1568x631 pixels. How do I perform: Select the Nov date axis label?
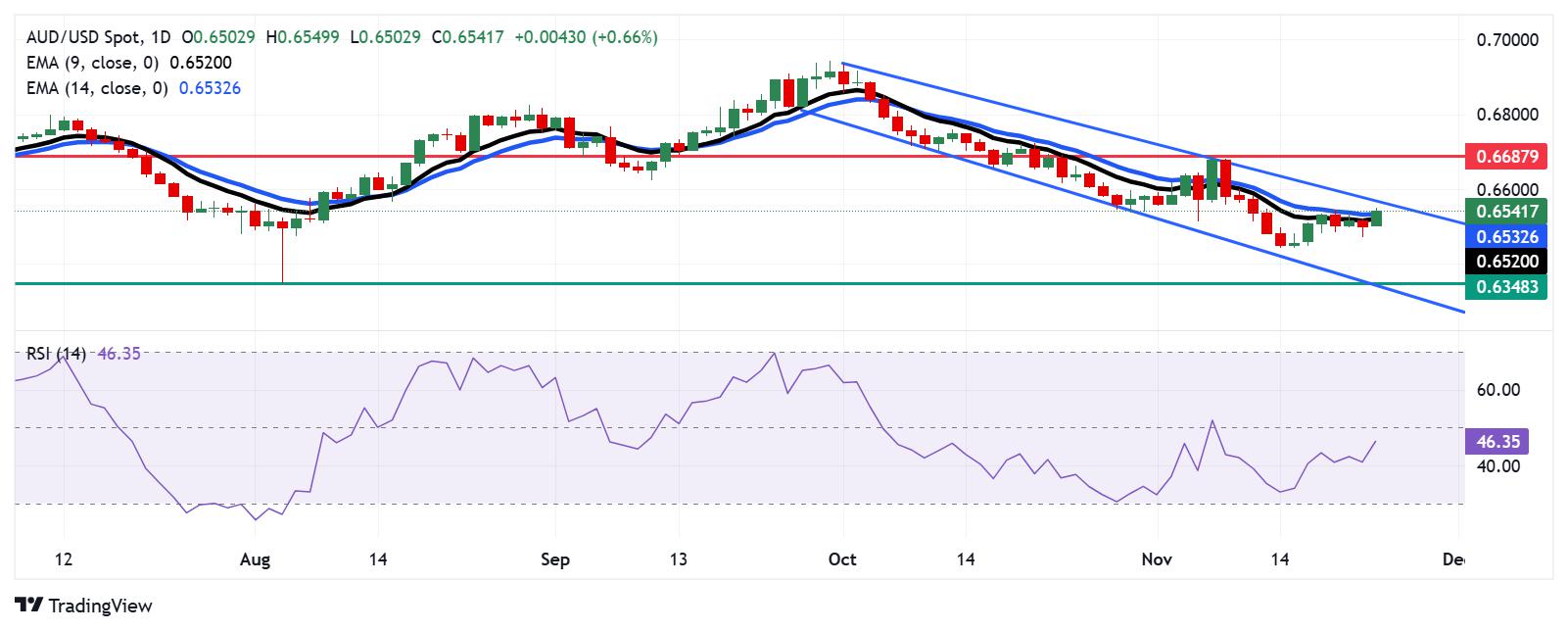tap(1157, 559)
